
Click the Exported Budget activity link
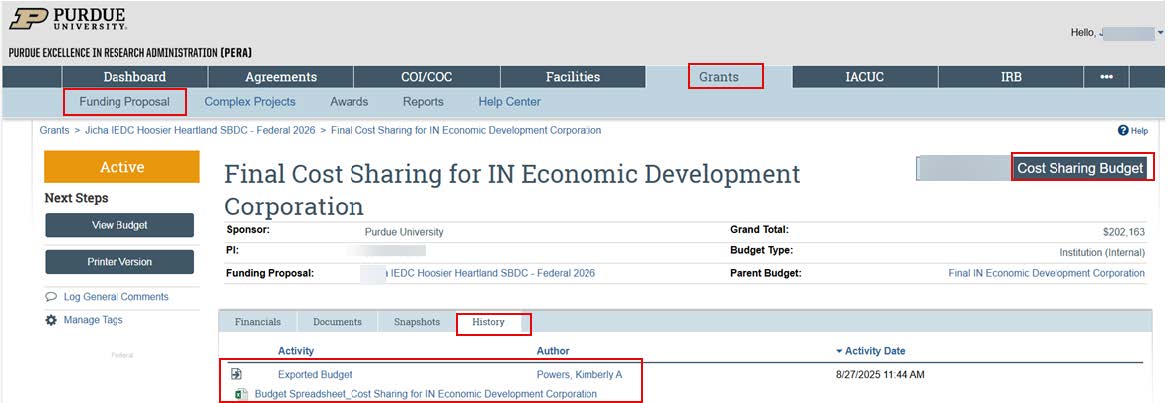[315, 375]
